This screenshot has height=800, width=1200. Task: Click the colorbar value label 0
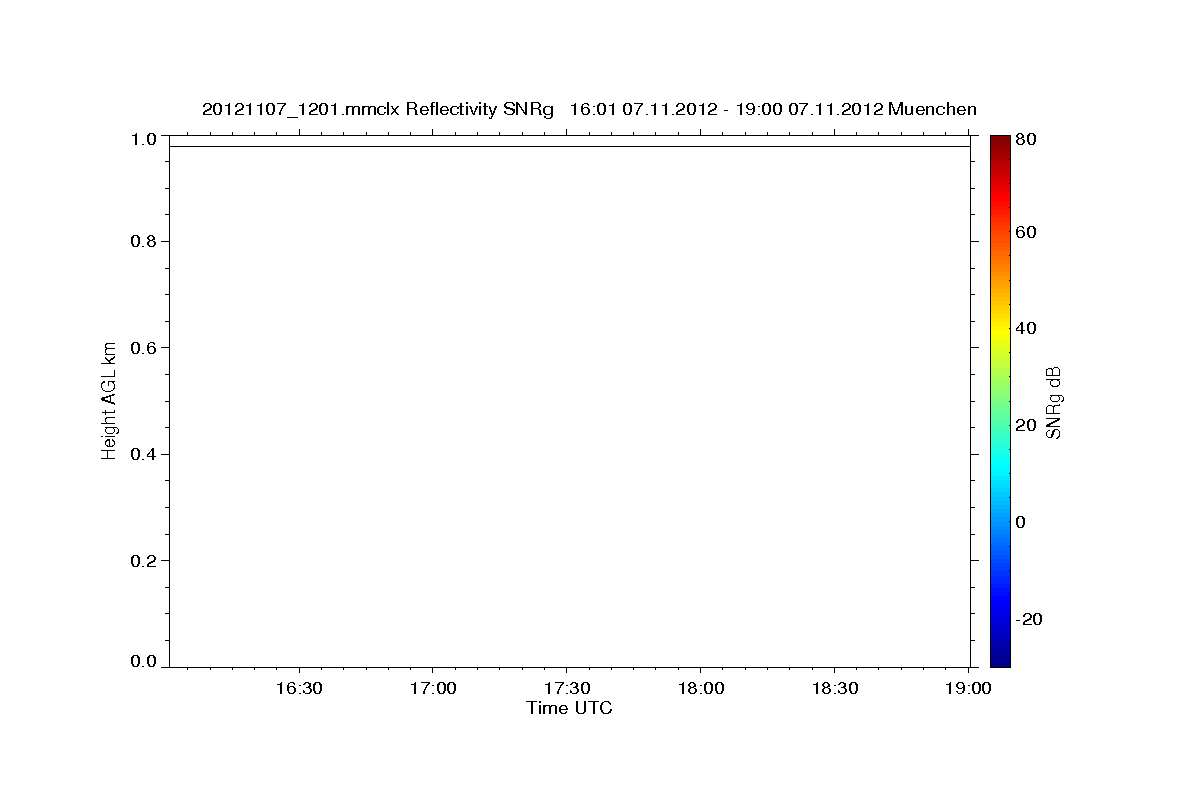[1021, 522]
